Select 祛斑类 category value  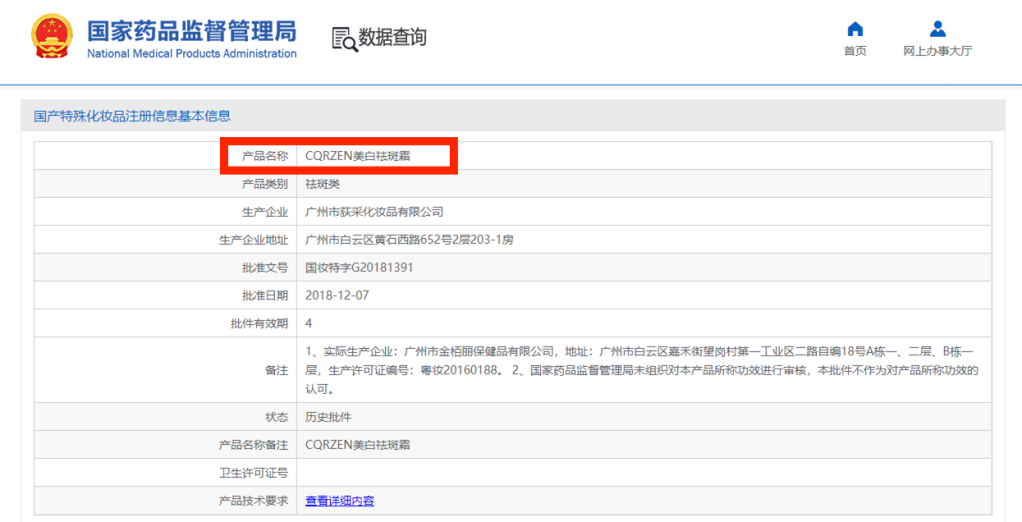point(323,184)
